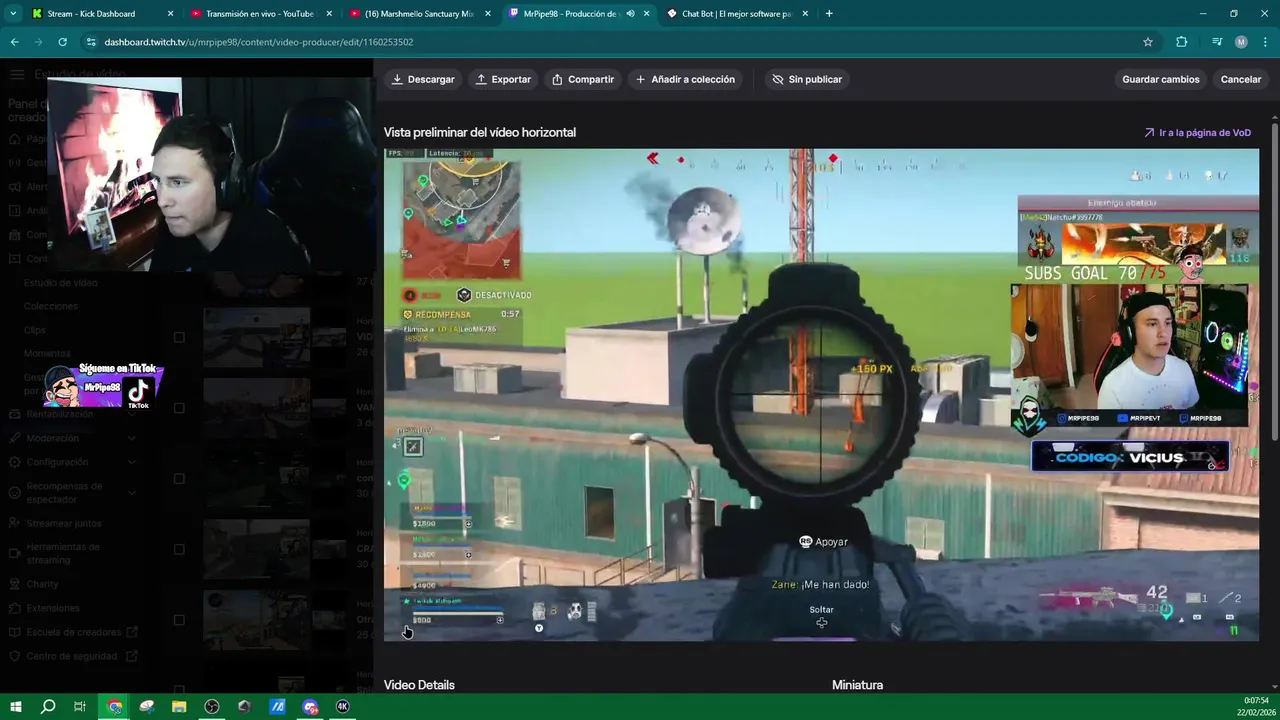
Task: Click Añadir a colección button
Action: click(686, 79)
